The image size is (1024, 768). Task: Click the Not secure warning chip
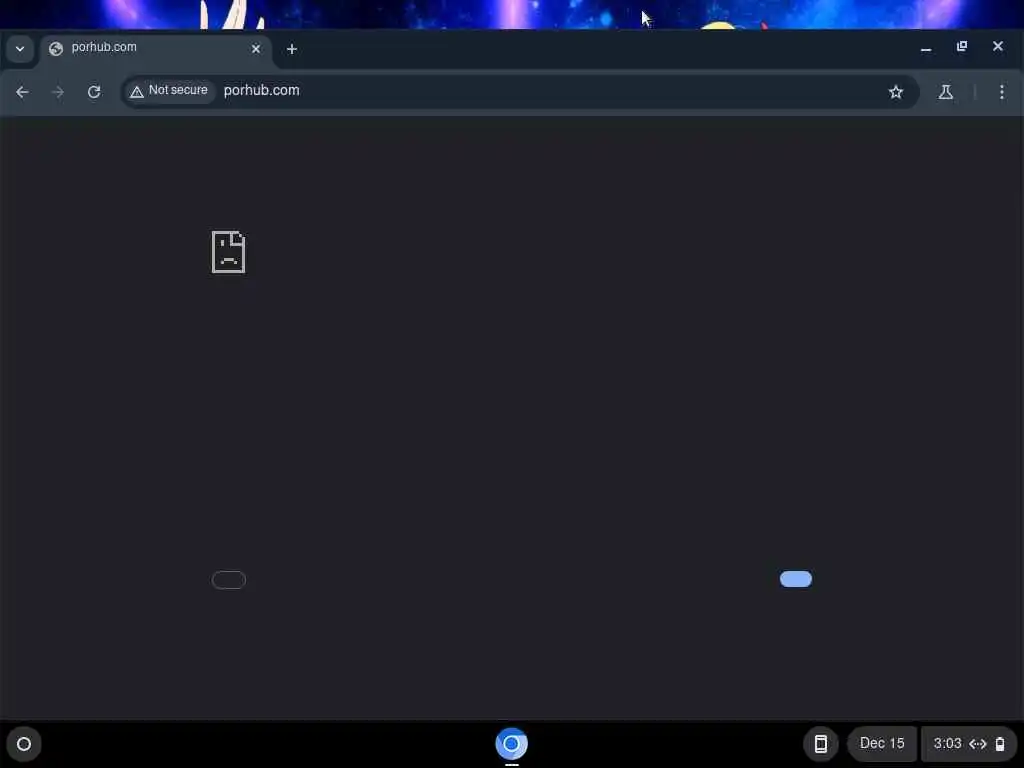click(170, 91)
